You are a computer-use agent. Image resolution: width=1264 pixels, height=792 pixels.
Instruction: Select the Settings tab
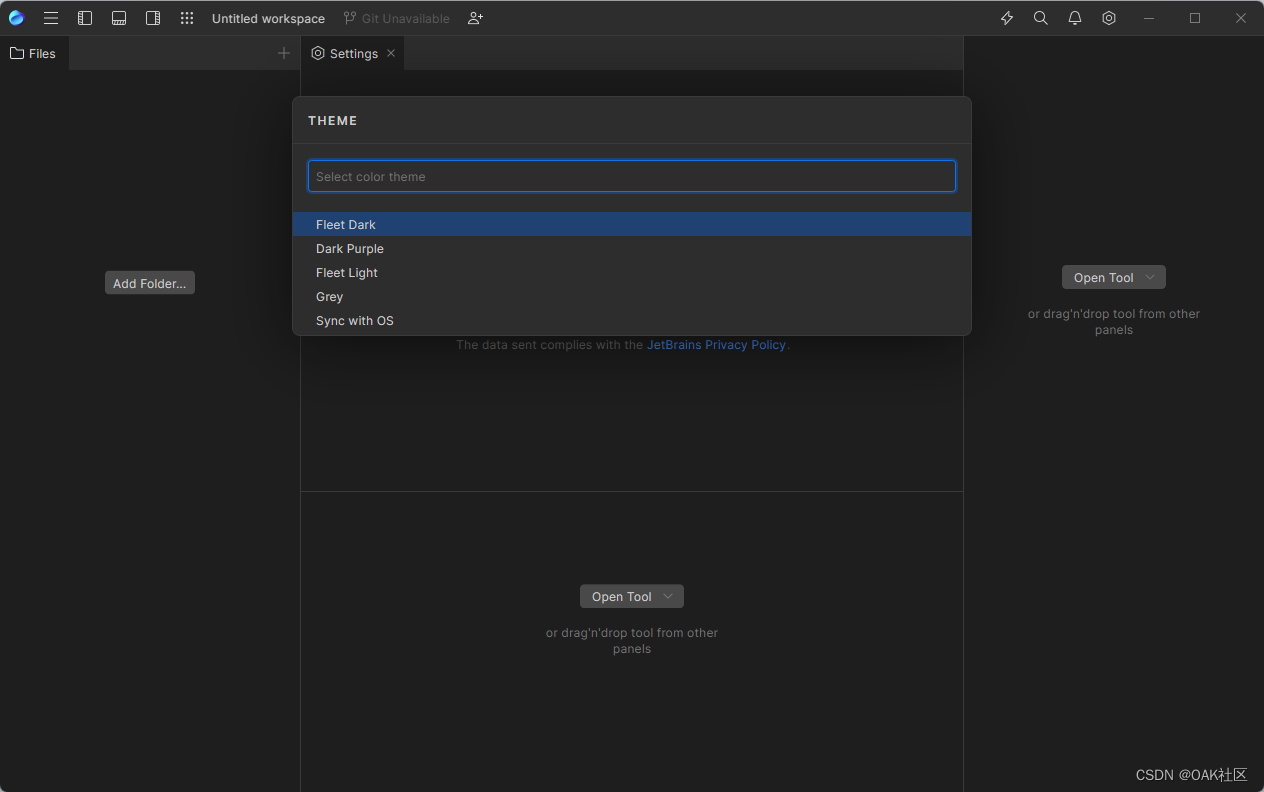pyautogui.click(x=351, y=53)
